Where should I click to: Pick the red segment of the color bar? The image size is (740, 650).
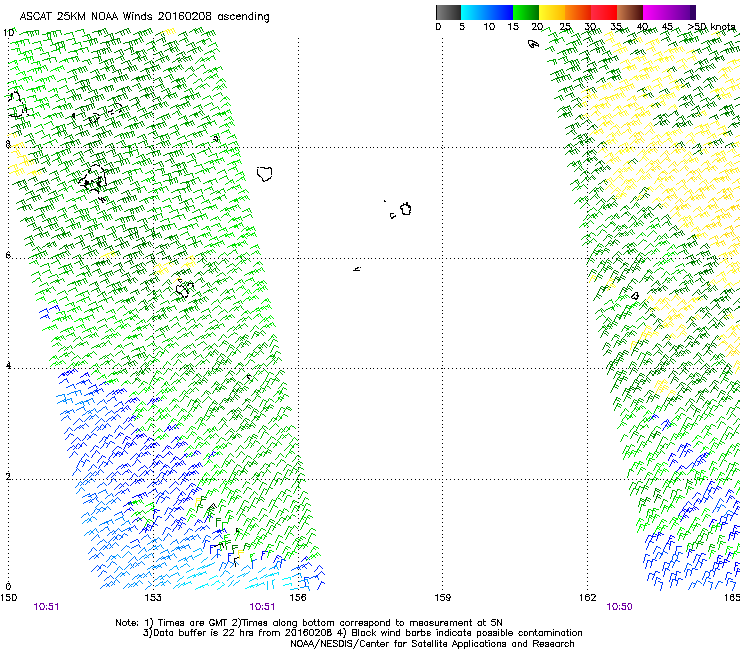(604, 12)
